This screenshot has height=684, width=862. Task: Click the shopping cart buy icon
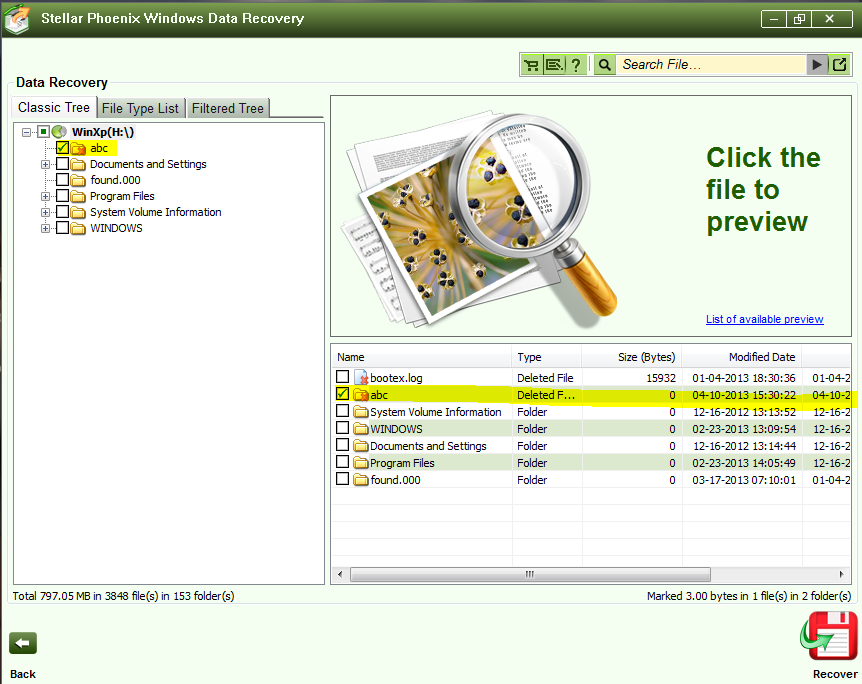531,65
